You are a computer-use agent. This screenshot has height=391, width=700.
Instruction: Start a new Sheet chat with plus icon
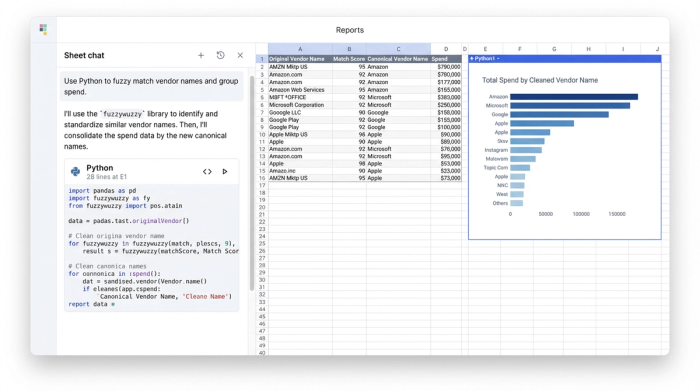pyautogui.click(x=201, y=55)
